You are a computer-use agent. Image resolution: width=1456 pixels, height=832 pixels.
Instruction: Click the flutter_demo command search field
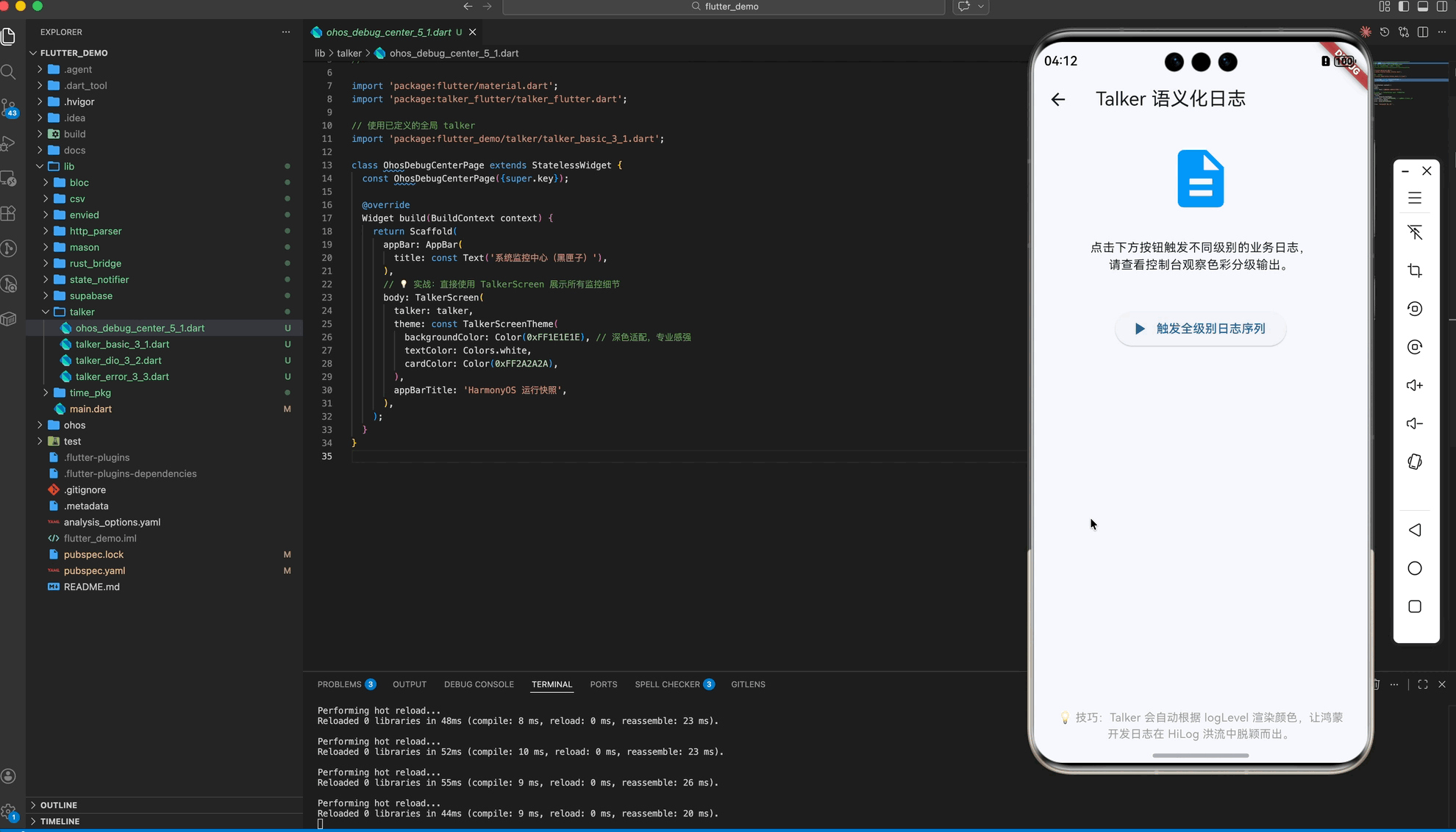(724, 7)
